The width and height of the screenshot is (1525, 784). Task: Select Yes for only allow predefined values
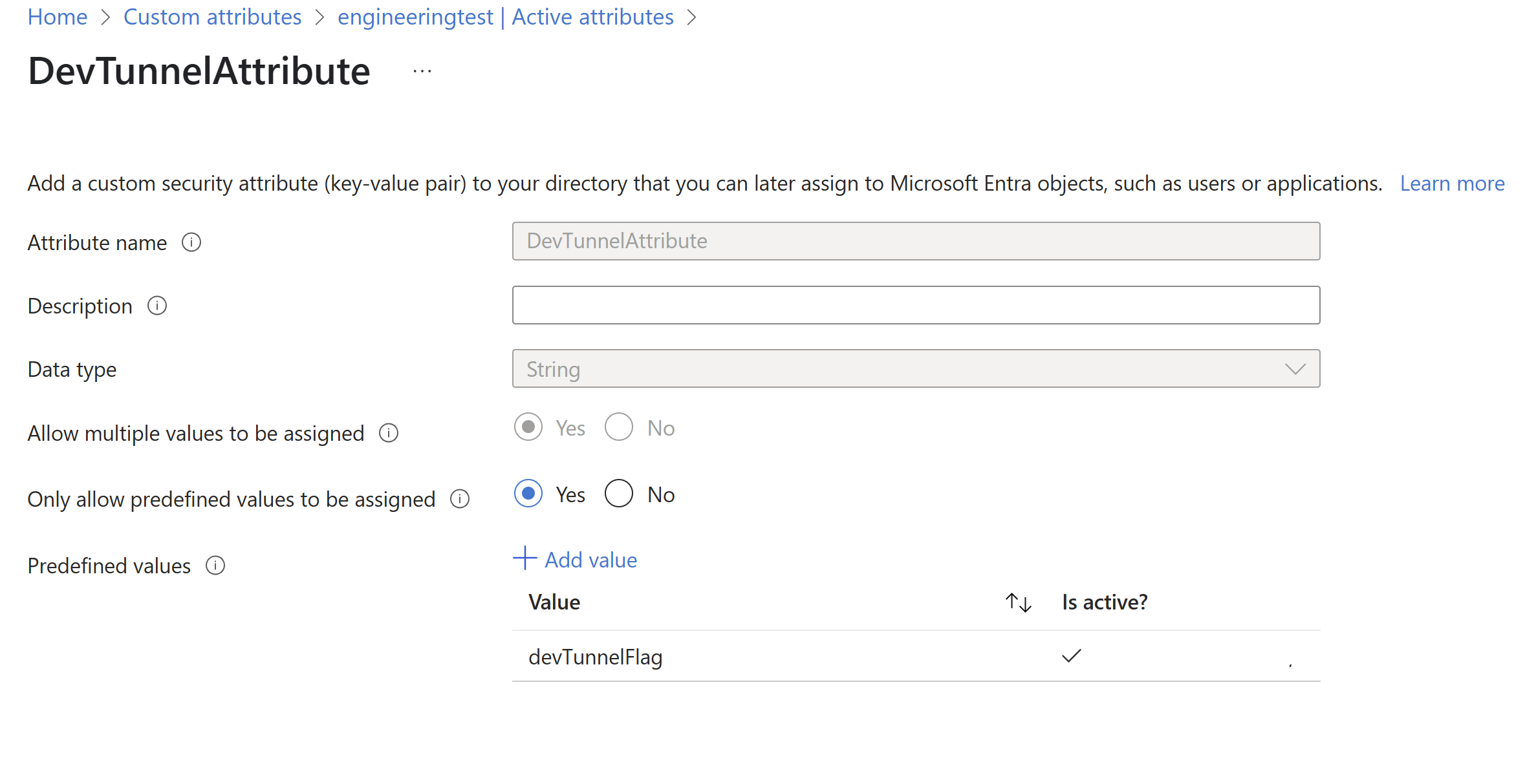(528, 494)
